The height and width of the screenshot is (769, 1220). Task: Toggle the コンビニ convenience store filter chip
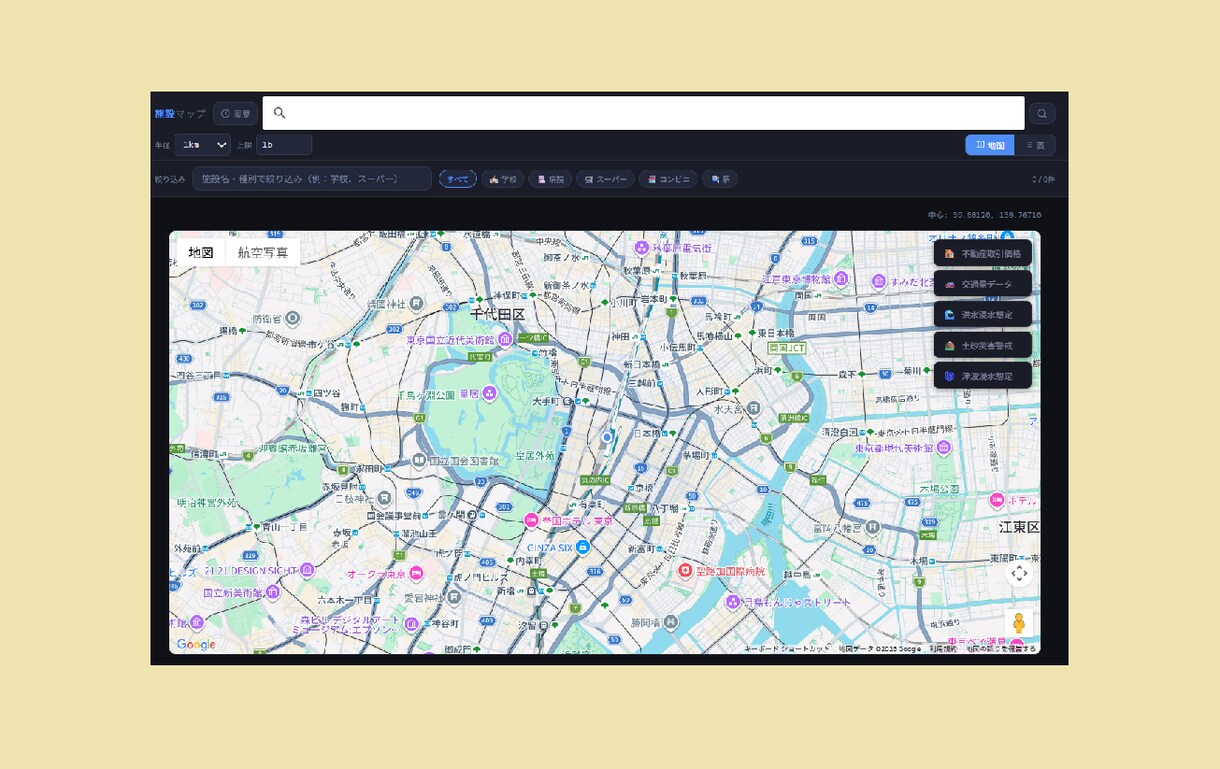tap(668, 179)
